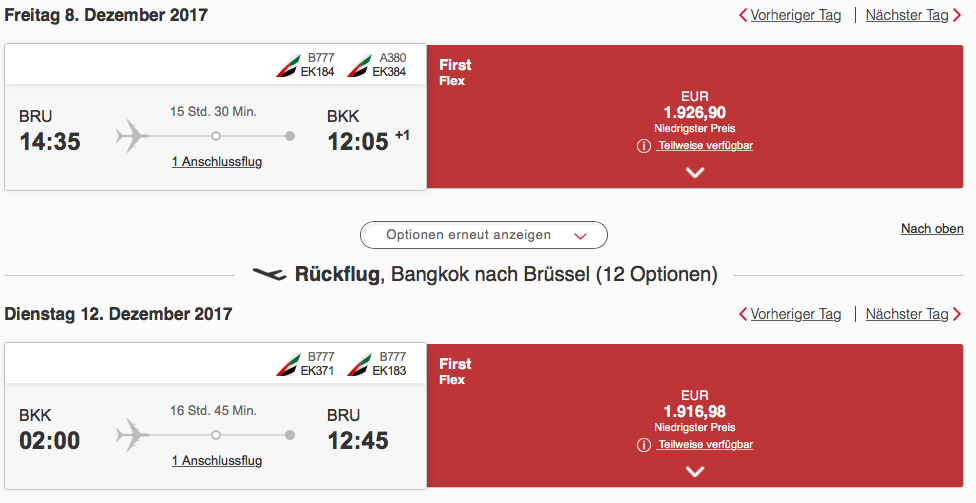Click the Emirates logo next to EK183

pos(359,365)
